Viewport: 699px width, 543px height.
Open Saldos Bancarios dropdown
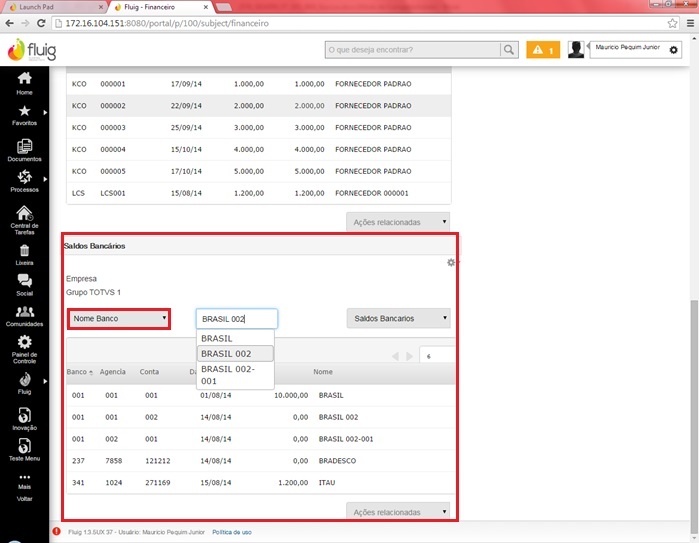tap(399, 318)
